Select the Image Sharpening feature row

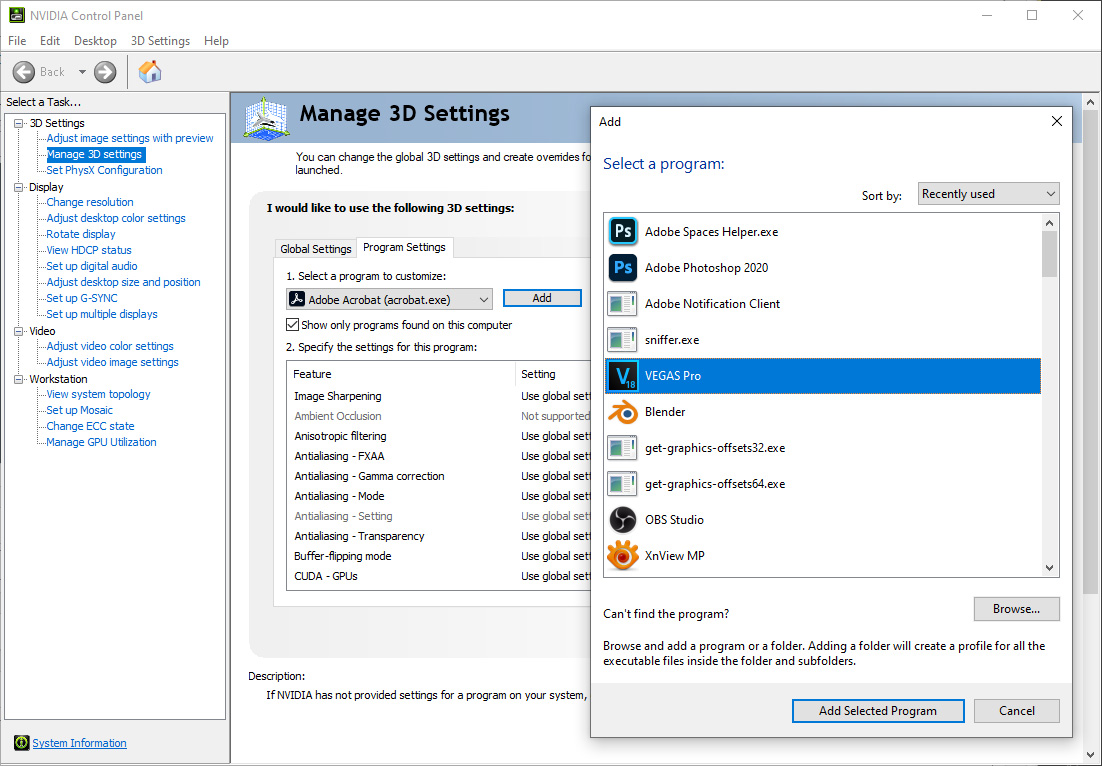tap(439, 396)
